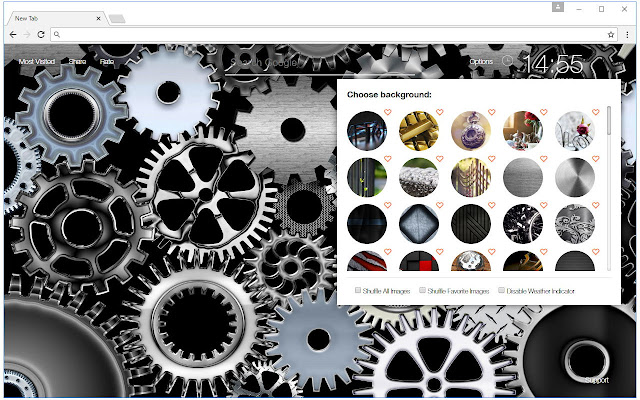Select the black diagonal stripes thumbnail

pos(471,224)
